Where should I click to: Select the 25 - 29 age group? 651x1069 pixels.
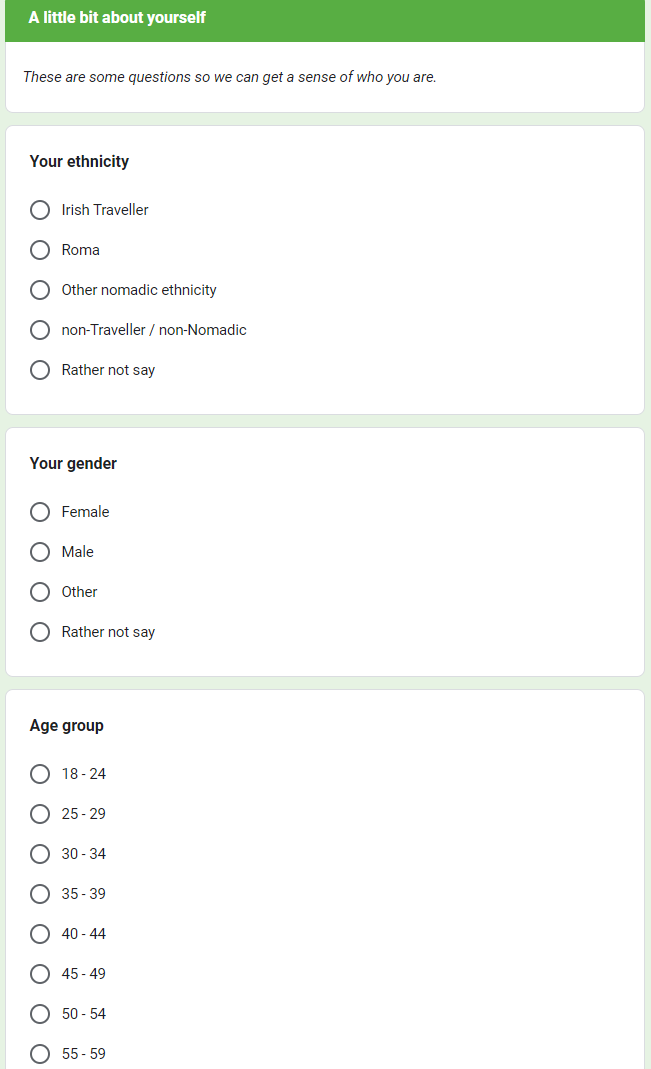click(x=40, y=814)
